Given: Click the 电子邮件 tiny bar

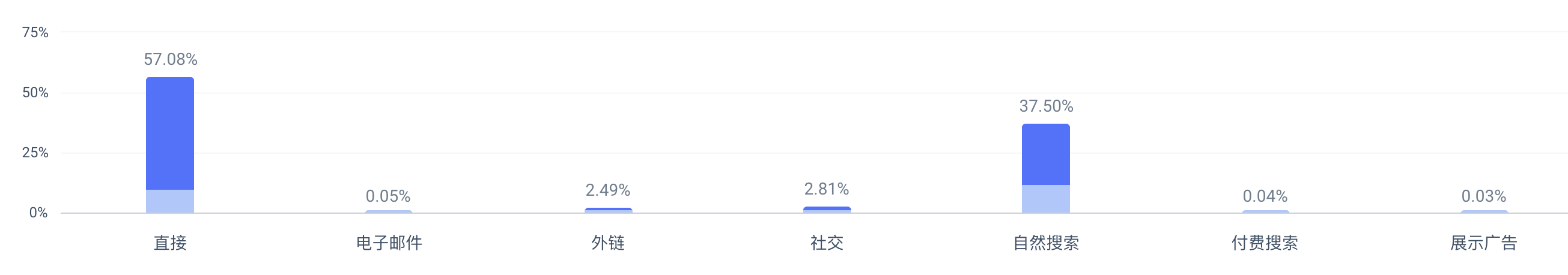Looking at the screenshot, I should pos(389,212).
